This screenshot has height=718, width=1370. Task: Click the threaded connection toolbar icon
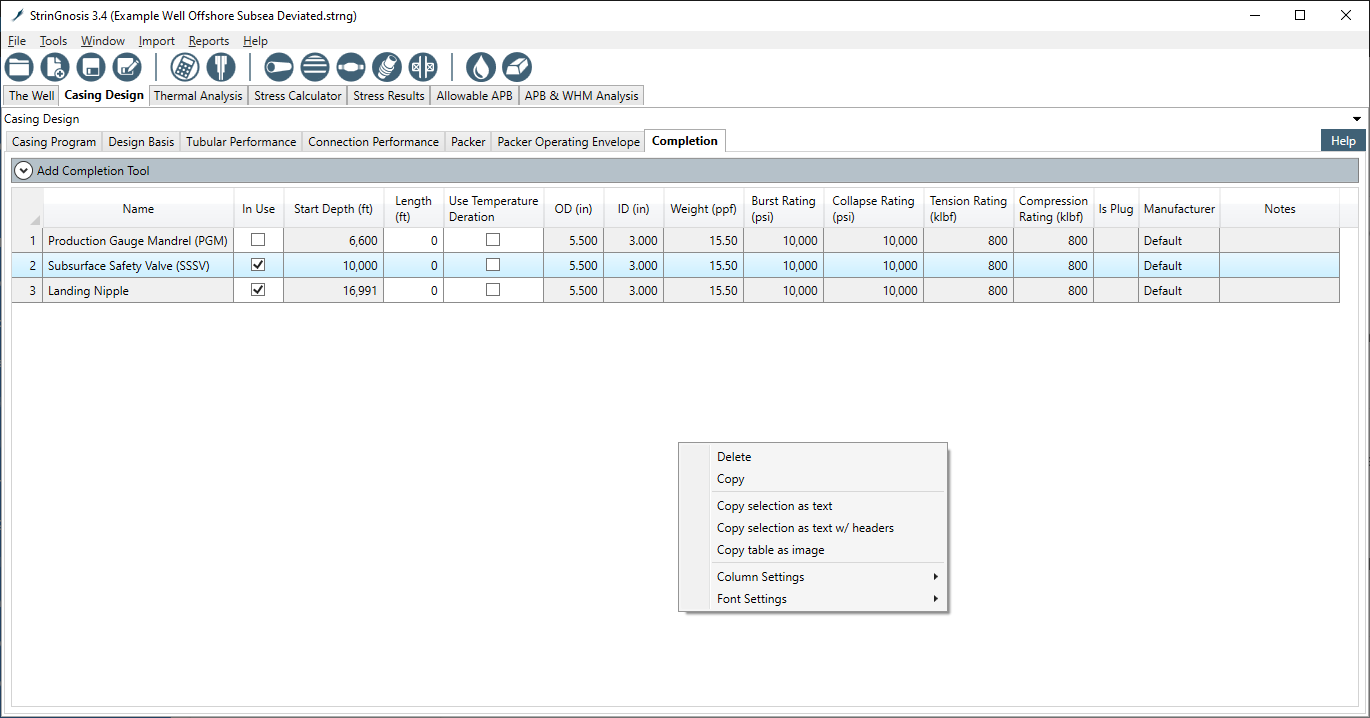coord(387,67)
